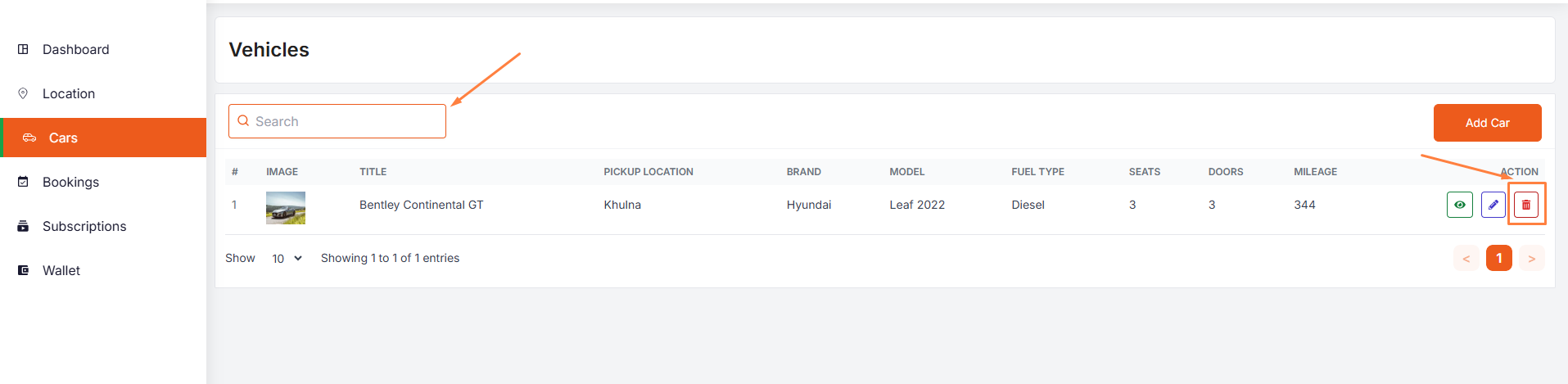Image resolution: width=1568 pixels, height=384 pixels.
Task: Open the Bentley car thumbnail image
Action: [x=286, y=208]
